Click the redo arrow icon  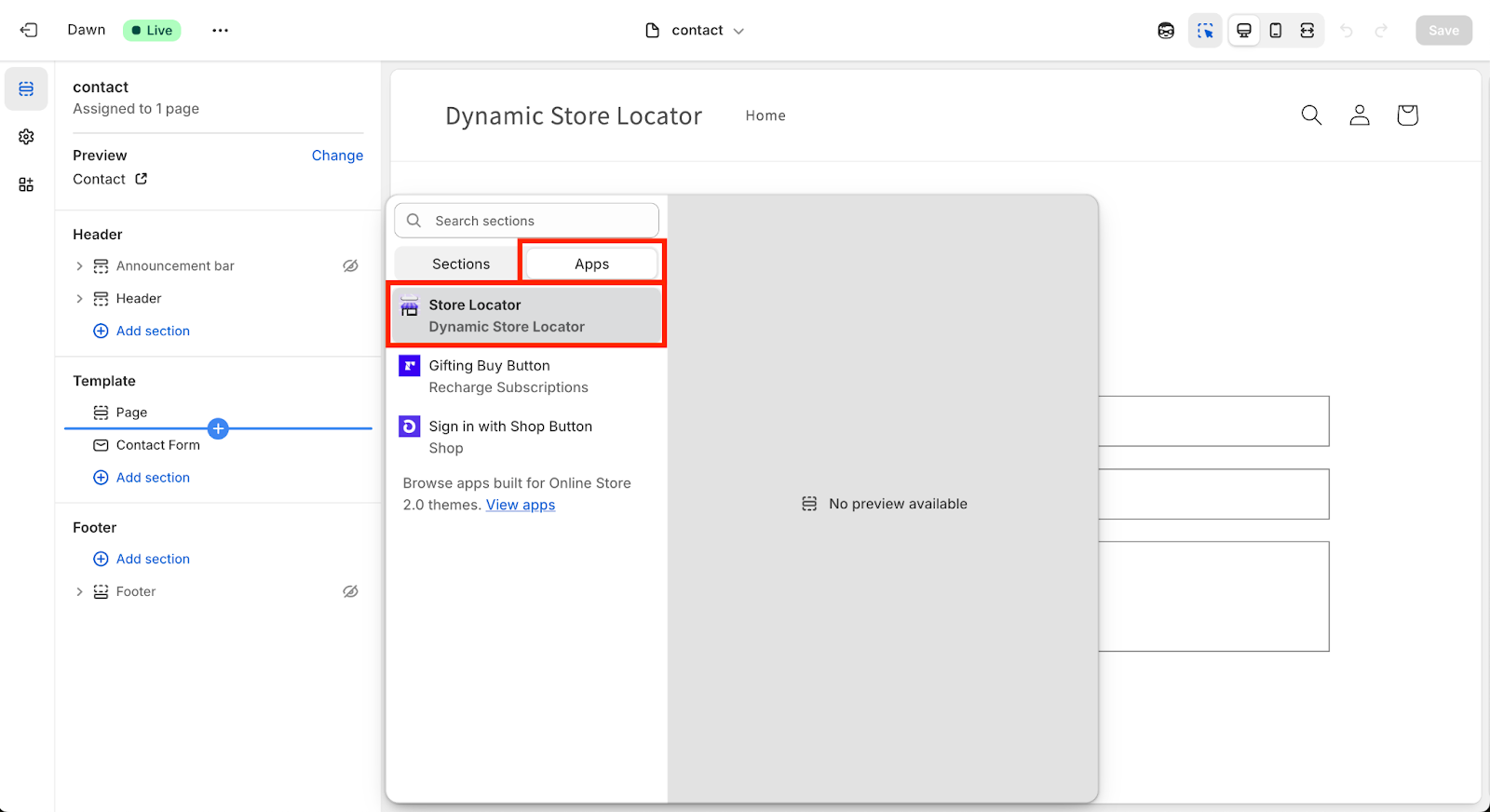pyautogui.click(x=1381, y=31)
